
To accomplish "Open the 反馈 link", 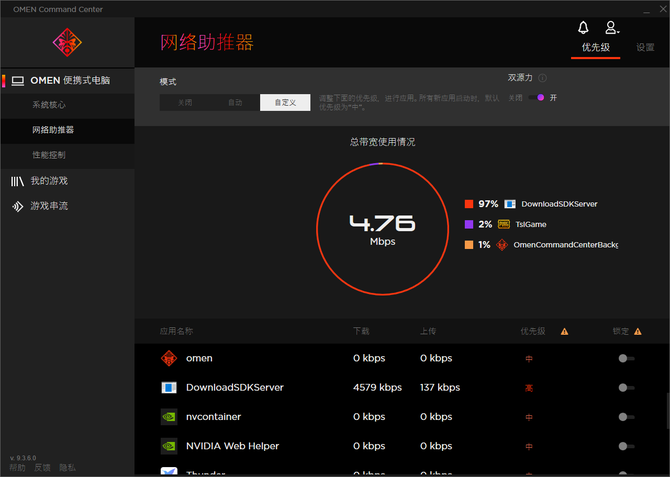I will 42,468.
